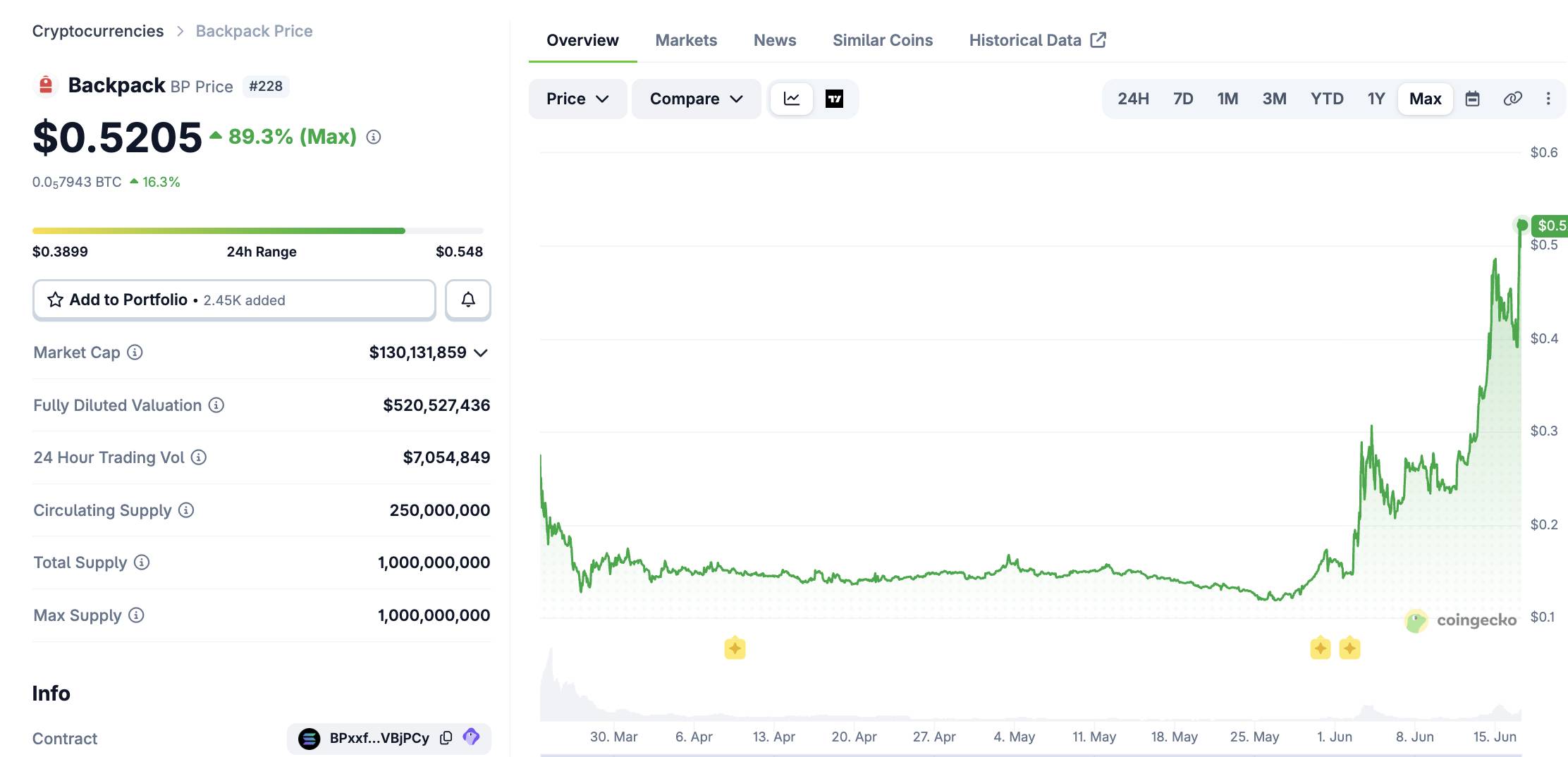Expand the Market Cap chevron
Viewport: 1568px width, 757px height.
pyautogui.click(x=481, y=352)
